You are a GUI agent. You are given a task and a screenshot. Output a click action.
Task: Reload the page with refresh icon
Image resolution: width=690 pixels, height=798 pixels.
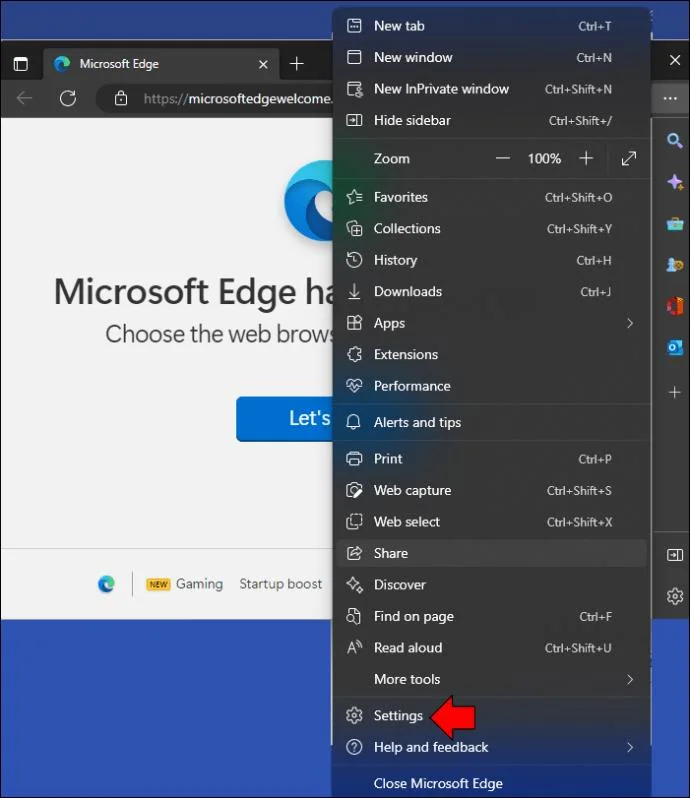tap(68, 98)
